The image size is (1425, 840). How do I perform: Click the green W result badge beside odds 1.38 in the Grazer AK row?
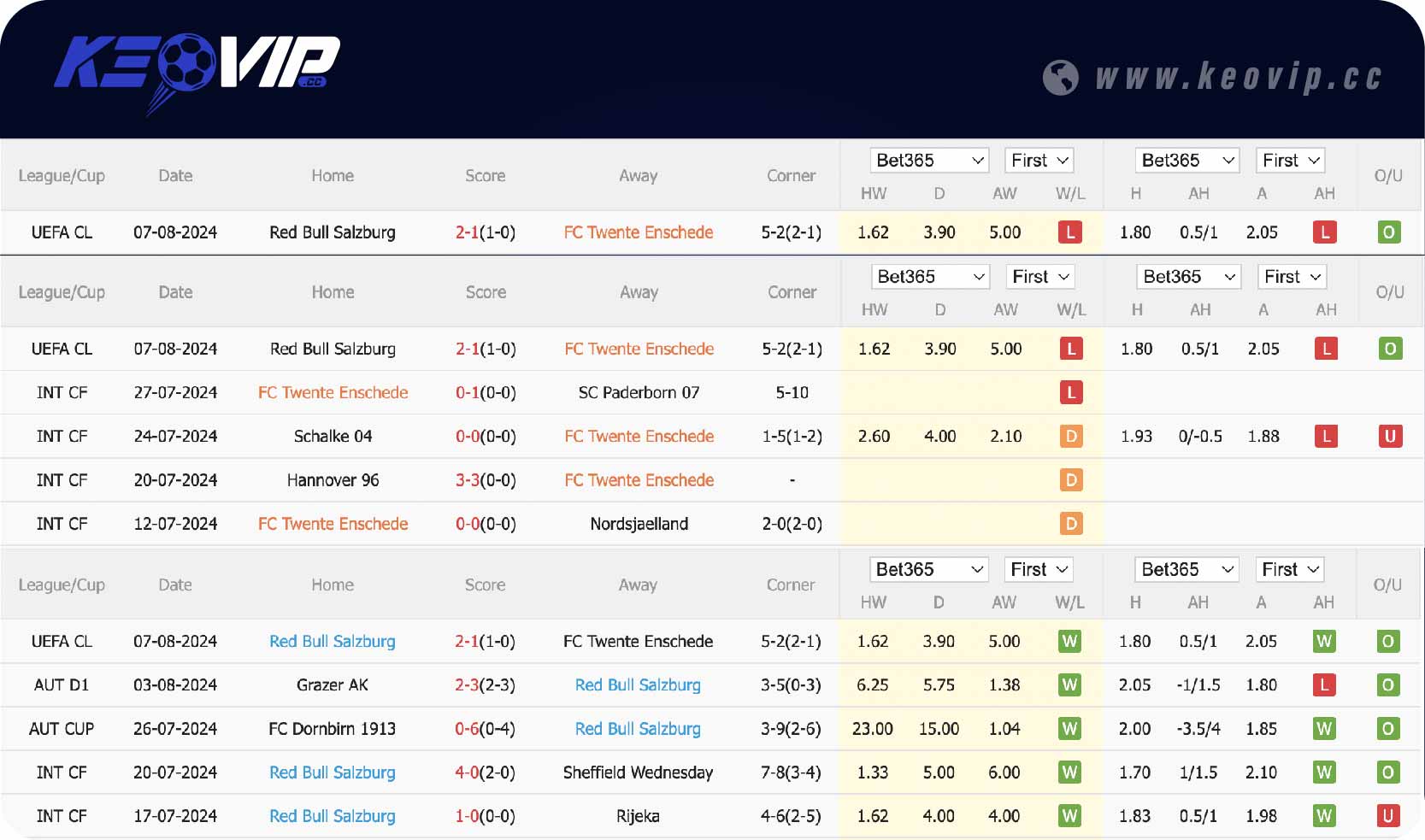1069,685
